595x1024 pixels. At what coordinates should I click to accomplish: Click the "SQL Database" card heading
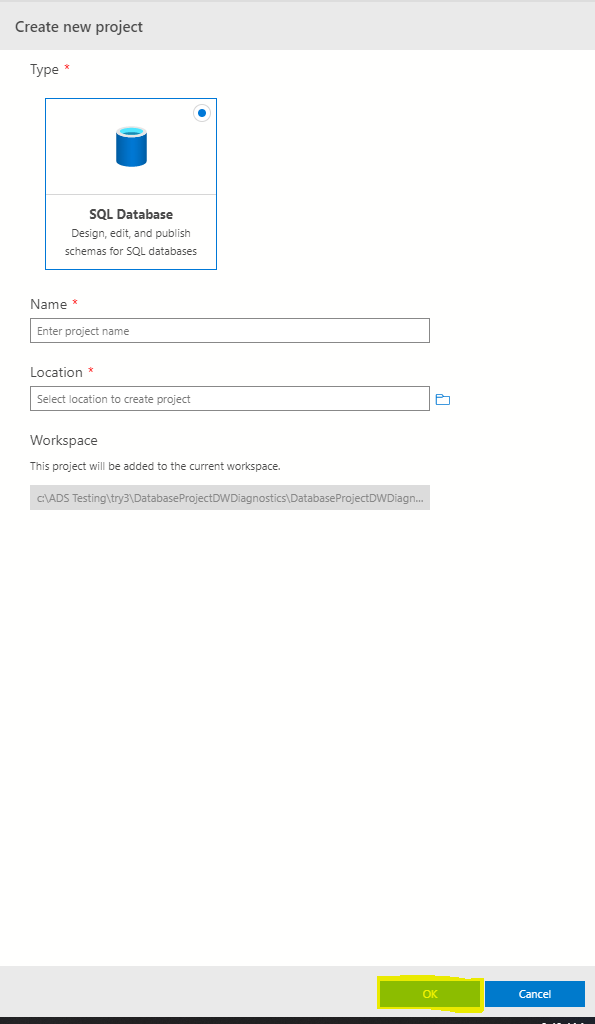point(131,214)
